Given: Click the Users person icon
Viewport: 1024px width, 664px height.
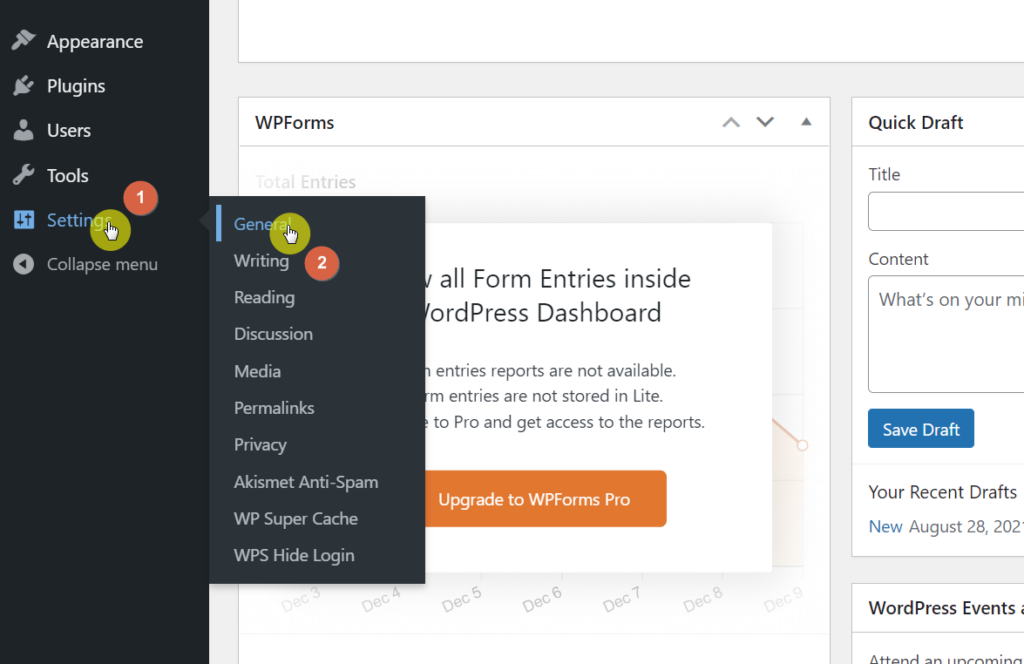Looking at the screenshot, I should tap(24, 130).
